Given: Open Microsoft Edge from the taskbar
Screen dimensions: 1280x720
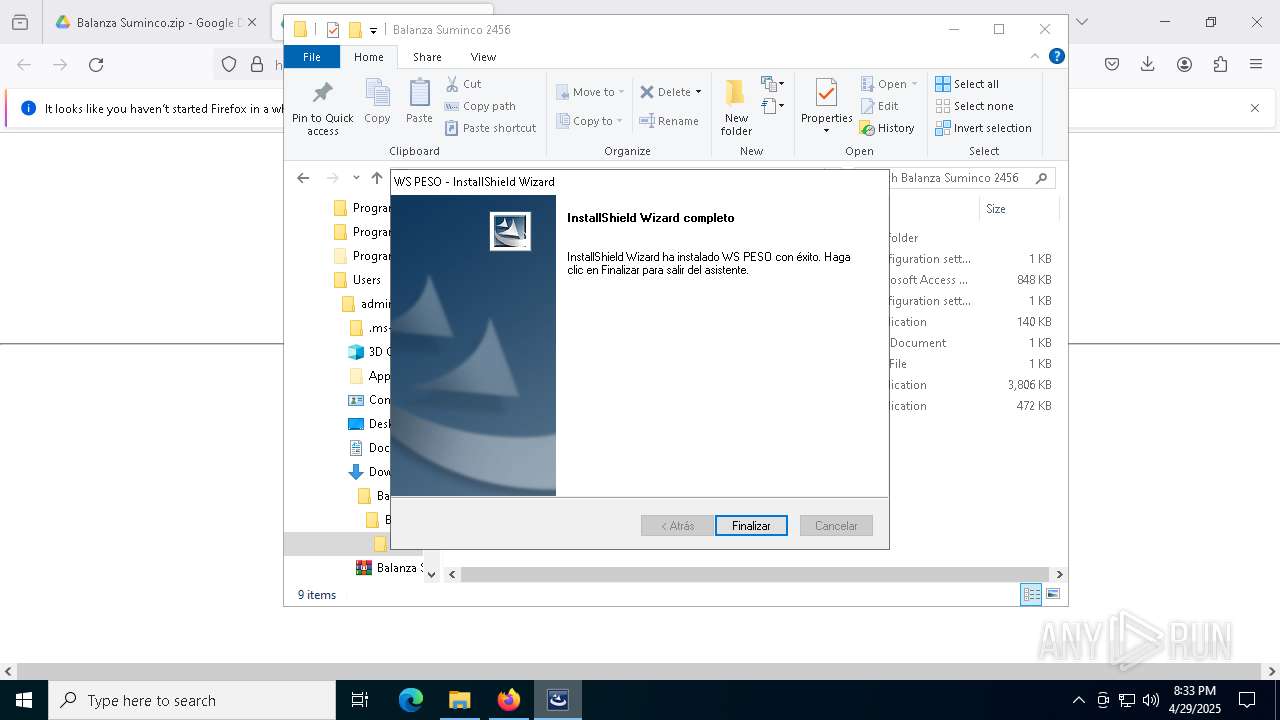Looking at the screenshot, I should [411, 700].
